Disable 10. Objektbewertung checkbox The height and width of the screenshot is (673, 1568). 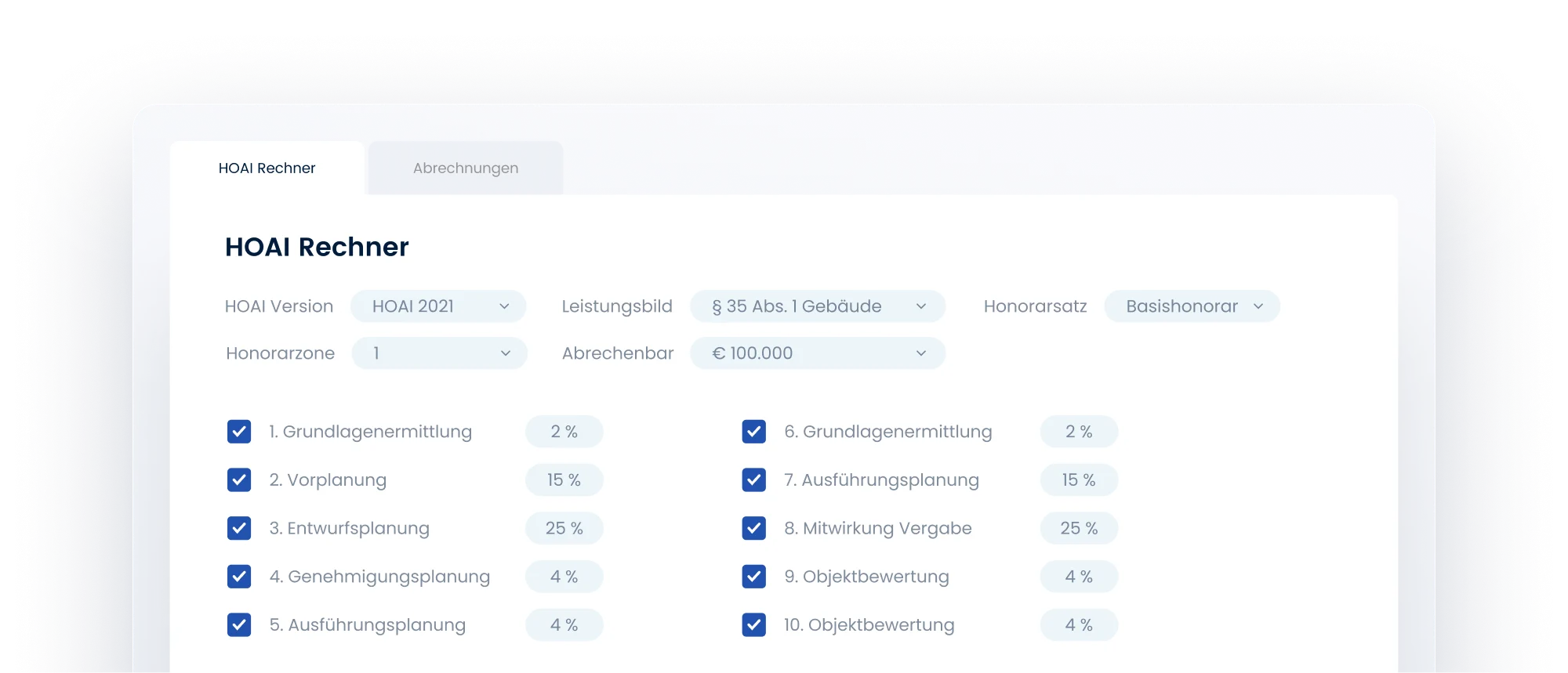(x=753, y=625)
